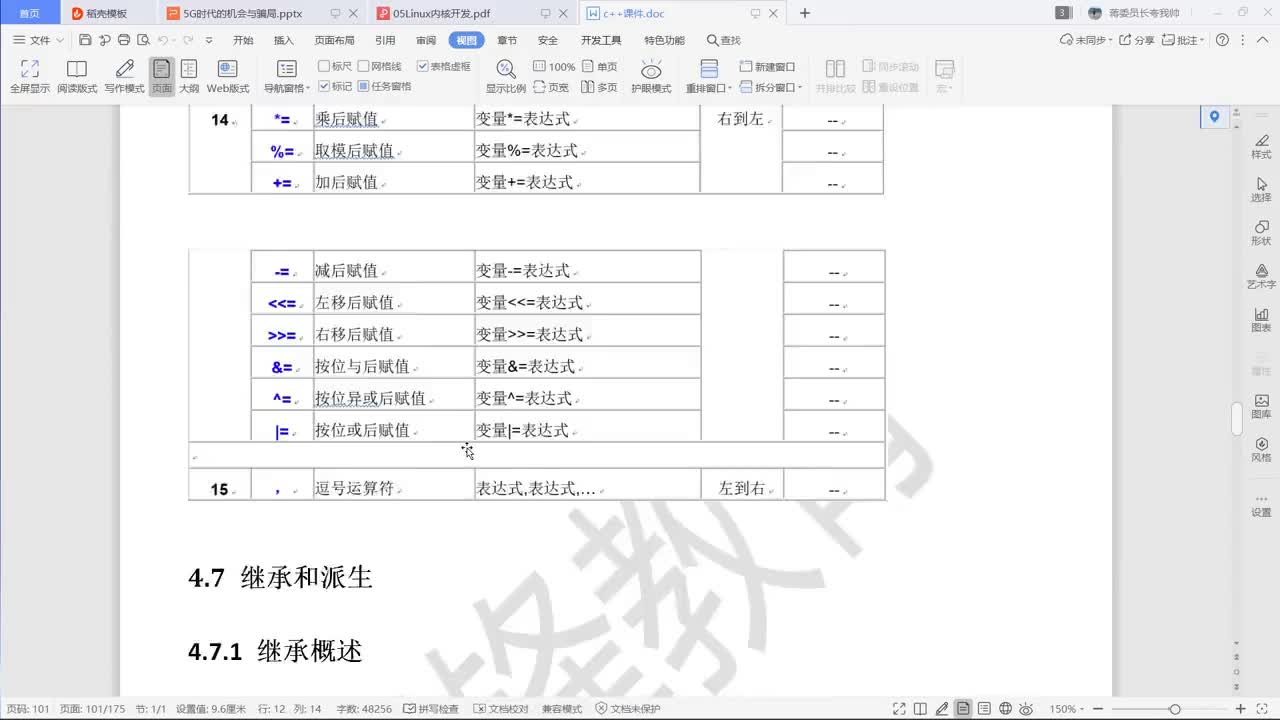
Task: Switch to outline view (大纲)
Action: [188, 76]
